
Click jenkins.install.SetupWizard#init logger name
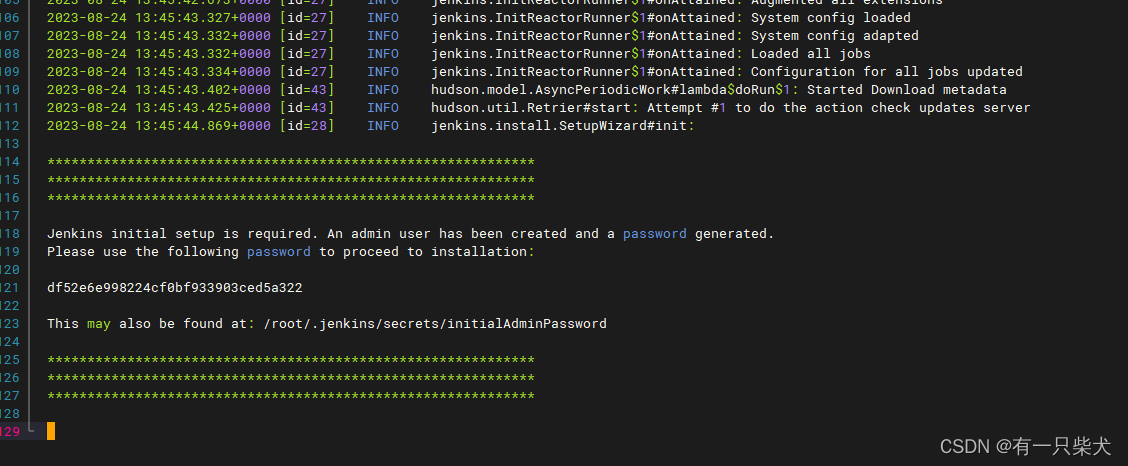563,126
